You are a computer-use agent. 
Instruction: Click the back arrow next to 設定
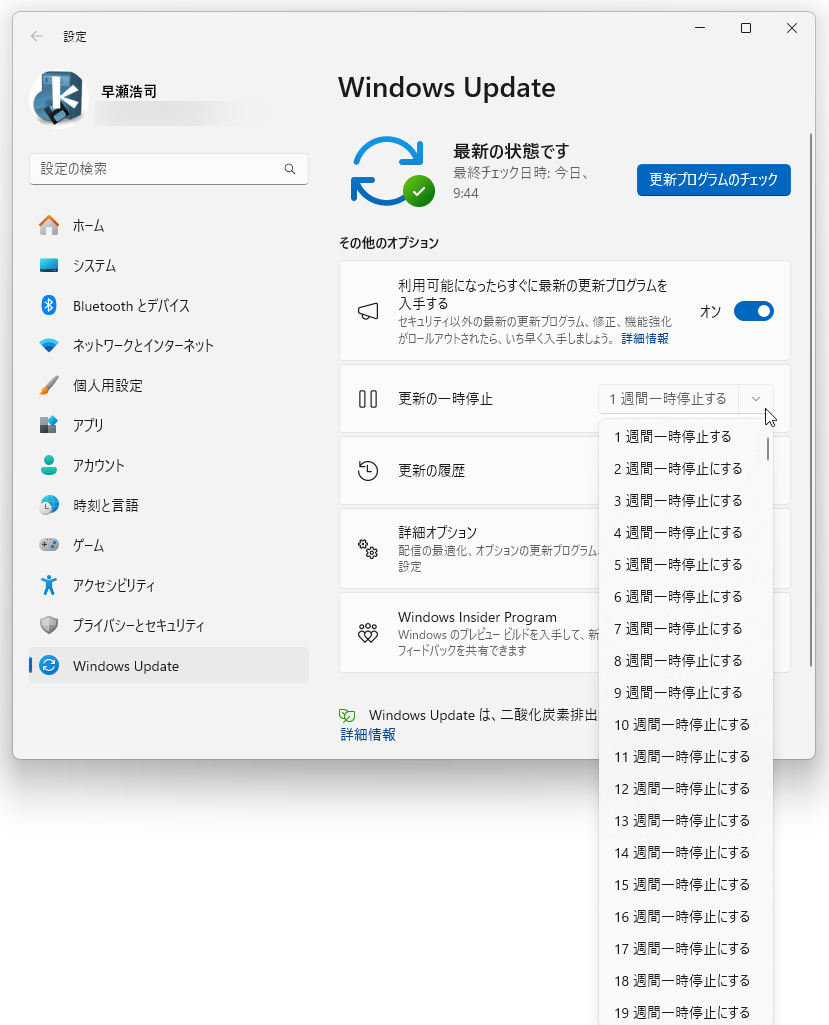[x=37, y=37]
